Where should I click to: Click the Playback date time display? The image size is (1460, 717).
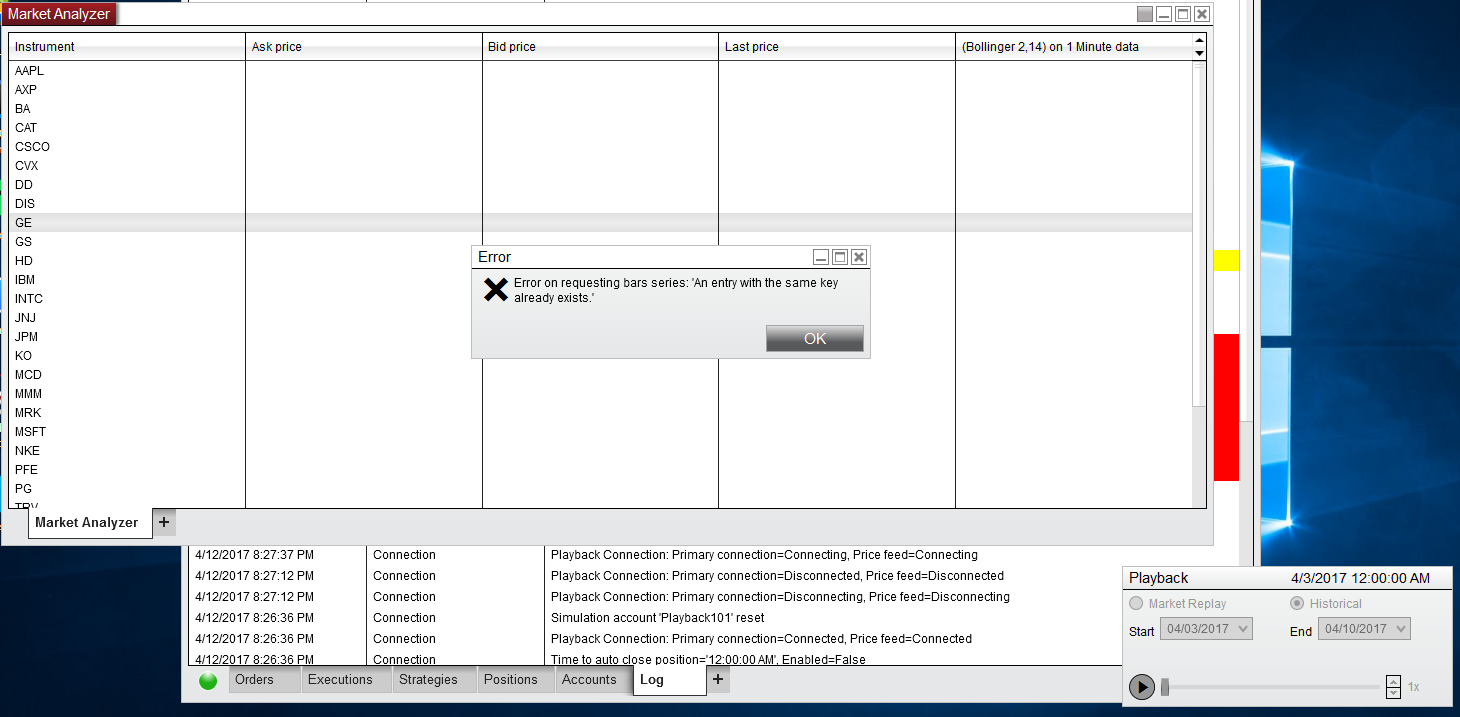(1360, 578)
